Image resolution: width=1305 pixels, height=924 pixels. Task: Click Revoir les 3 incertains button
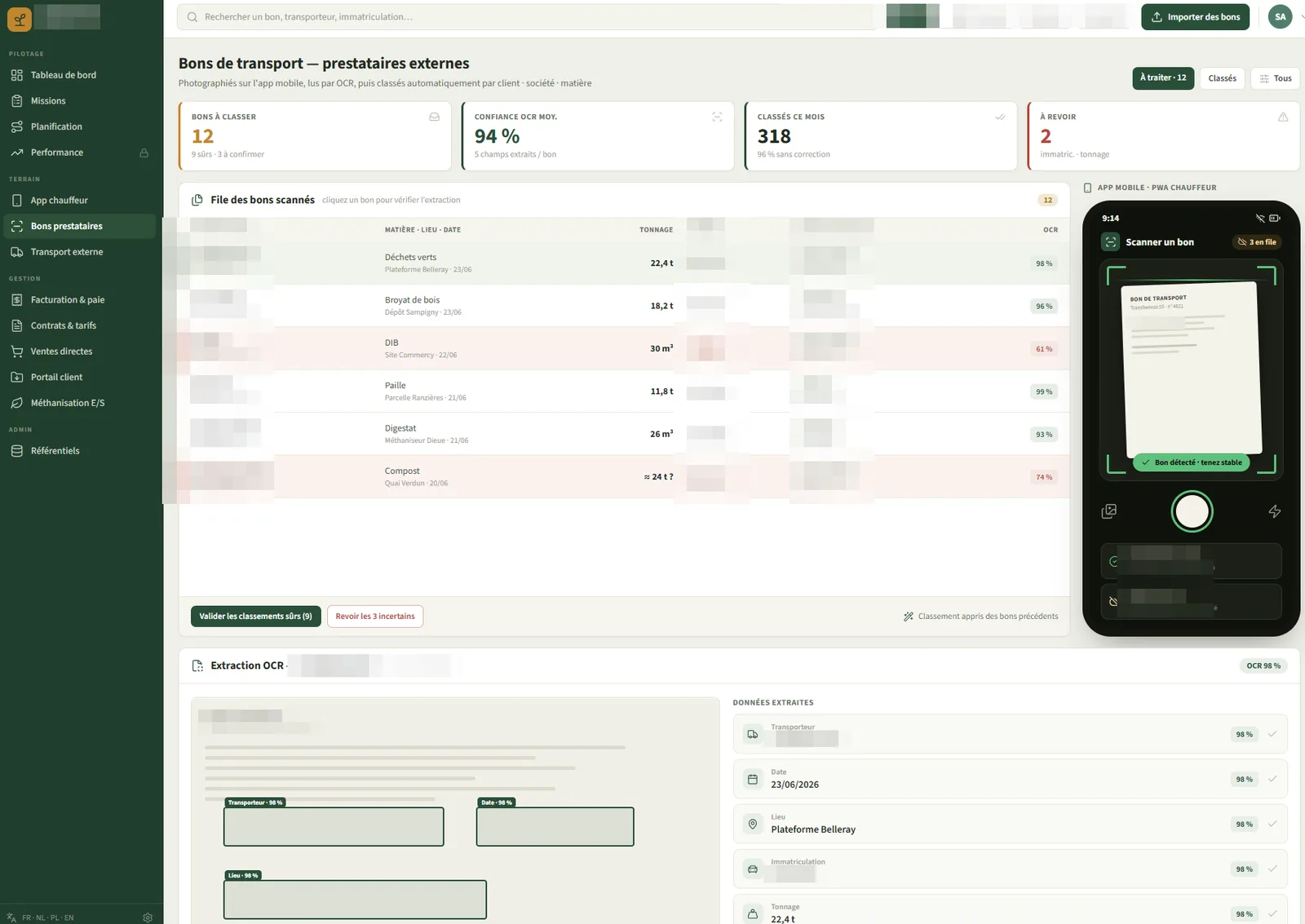[x=375, y=617]
